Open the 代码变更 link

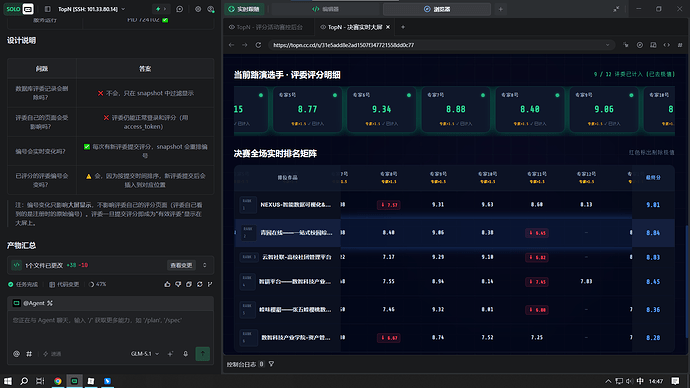point(64,285)
